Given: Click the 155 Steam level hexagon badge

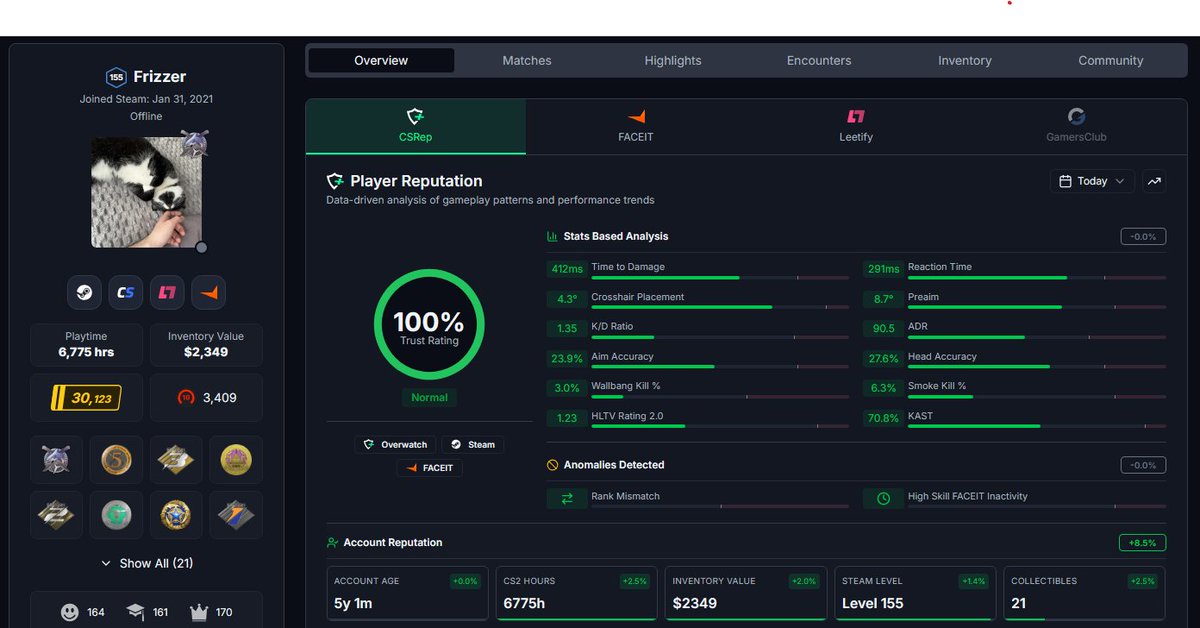Looking at the screenshot, I should coord(116,77).
